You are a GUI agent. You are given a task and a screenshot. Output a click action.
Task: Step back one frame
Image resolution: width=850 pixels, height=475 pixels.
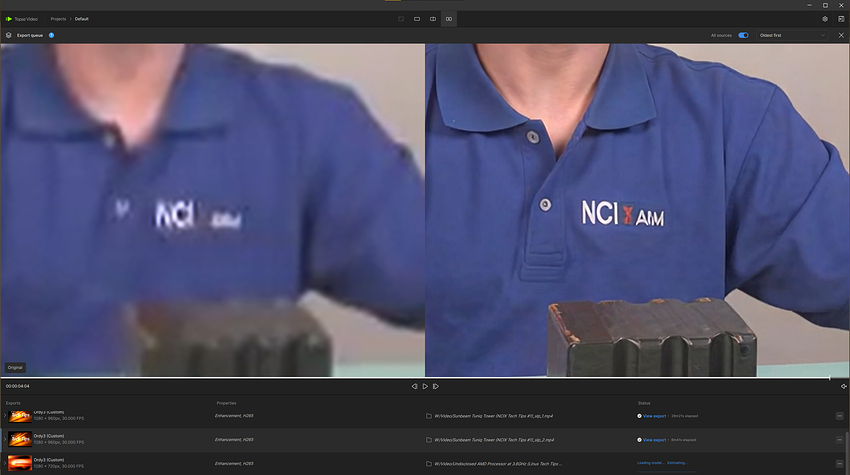pos(414,387)
